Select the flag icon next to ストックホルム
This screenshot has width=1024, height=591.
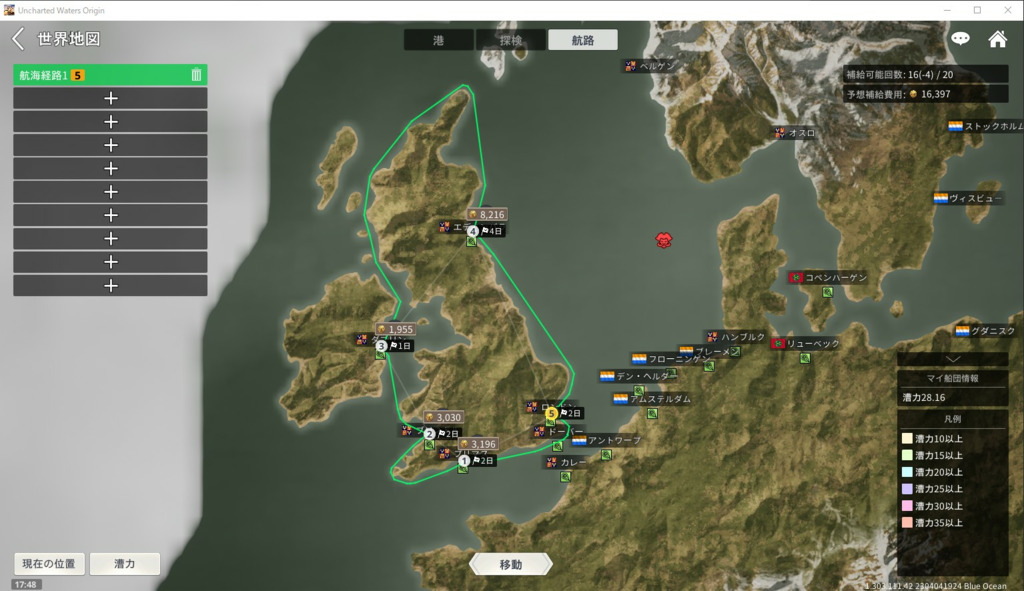pos(955,126)
